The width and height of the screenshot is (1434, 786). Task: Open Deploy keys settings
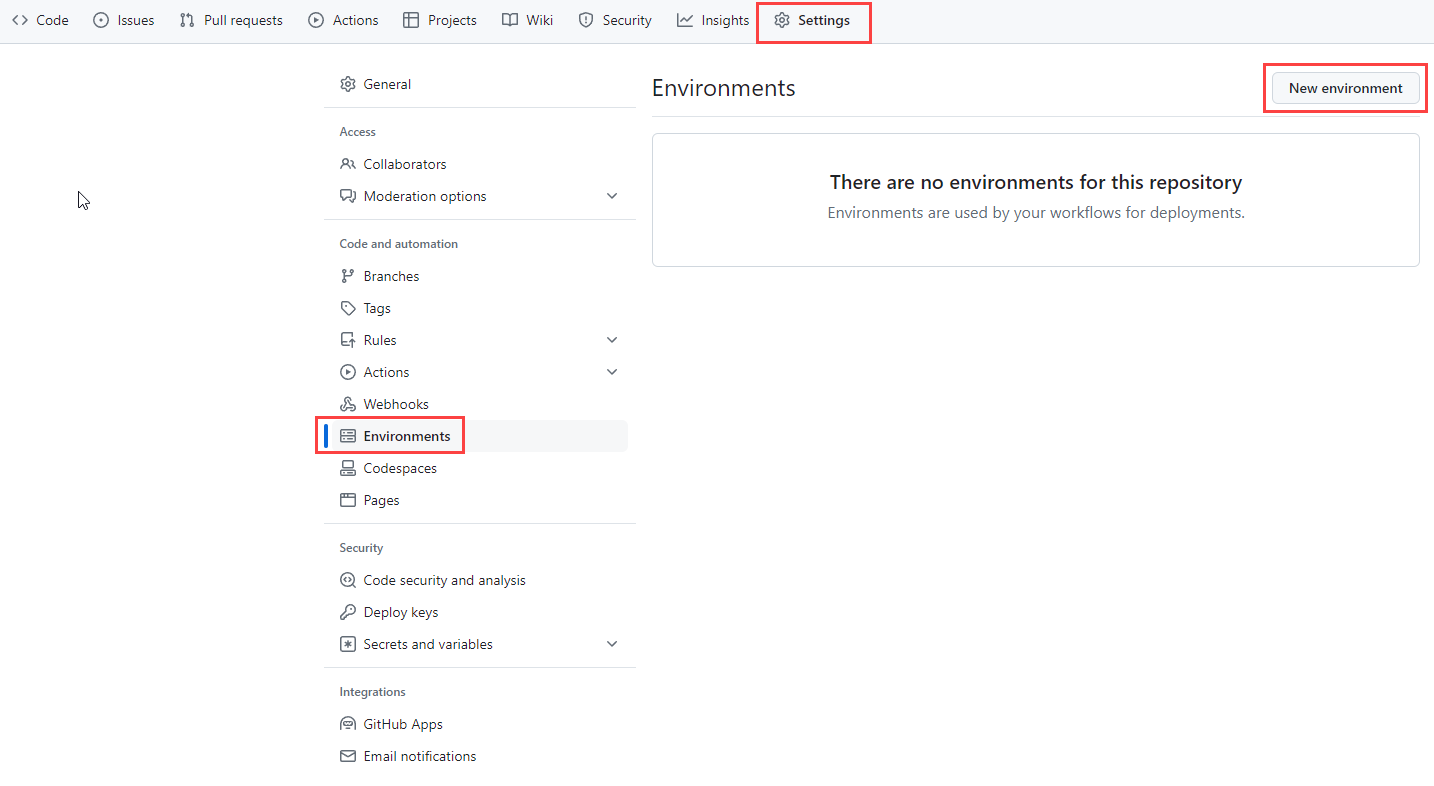476,612
